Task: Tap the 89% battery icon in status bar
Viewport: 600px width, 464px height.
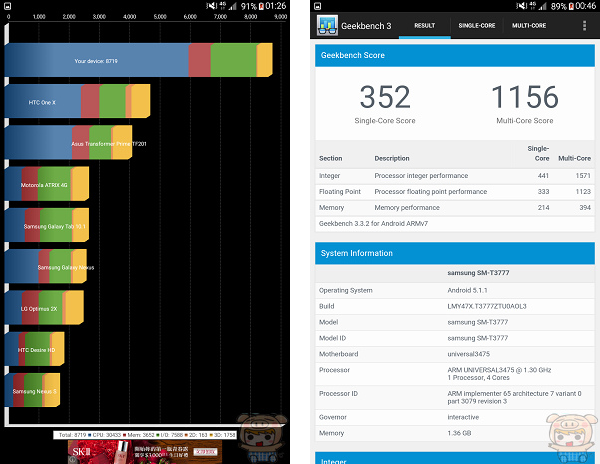Action: click(x=571, y=6)
